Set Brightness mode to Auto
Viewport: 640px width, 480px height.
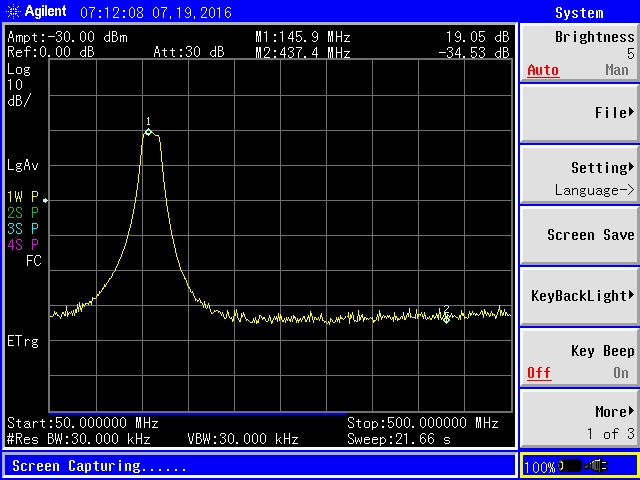coord(542,70)
